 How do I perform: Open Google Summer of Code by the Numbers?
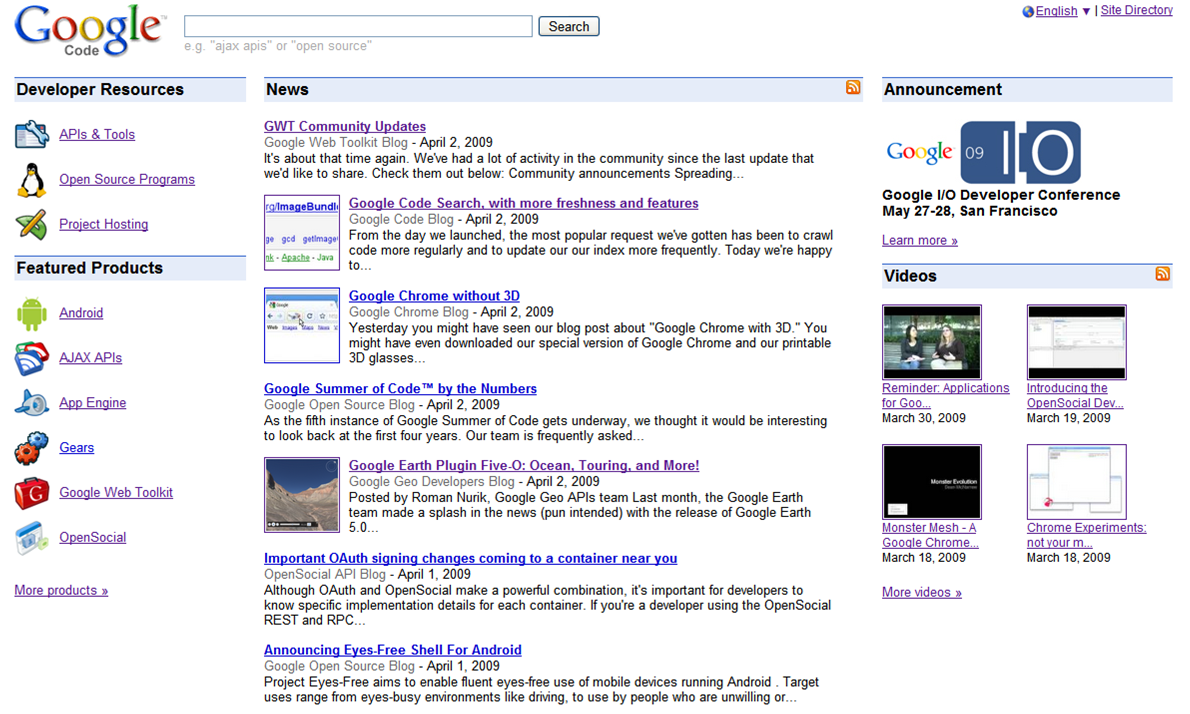pos(400,388)
